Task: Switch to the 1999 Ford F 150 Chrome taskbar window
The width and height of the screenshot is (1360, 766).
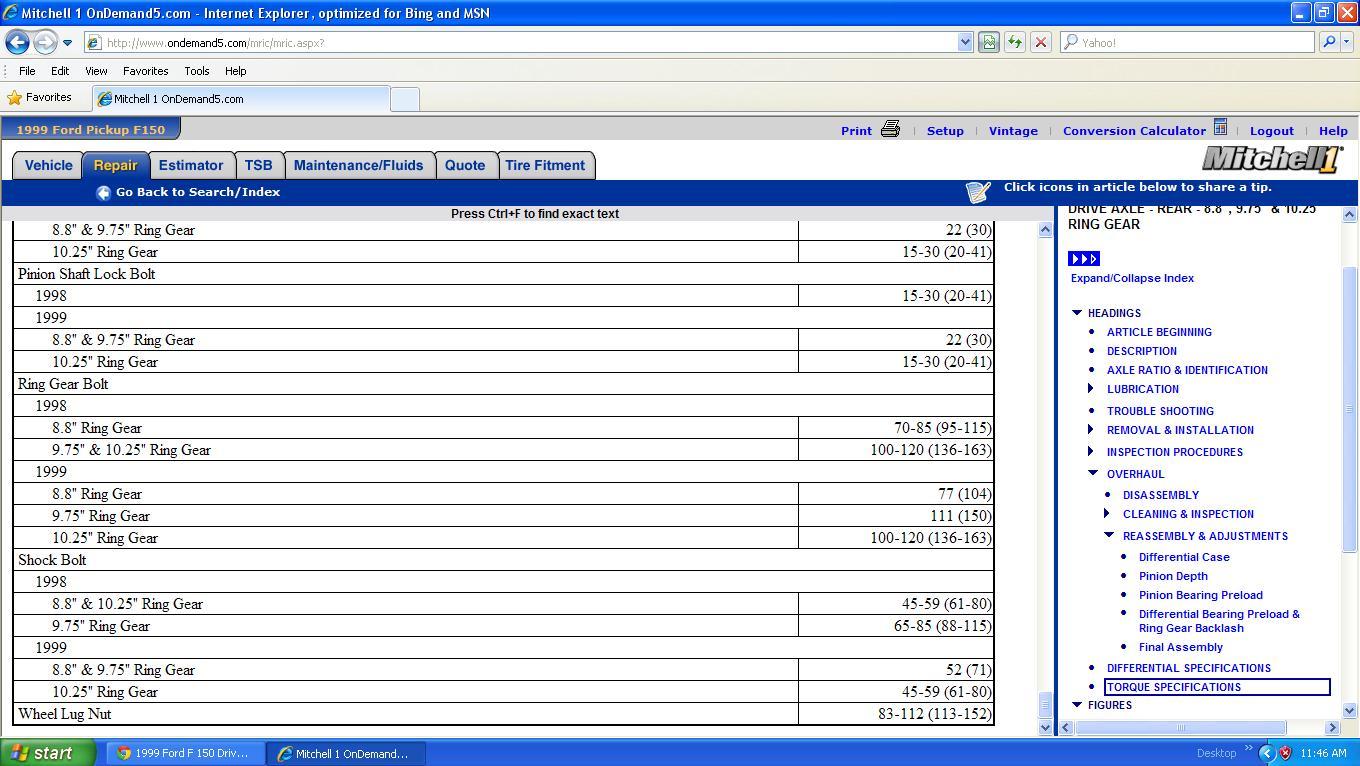Action: tap(186, 753)
